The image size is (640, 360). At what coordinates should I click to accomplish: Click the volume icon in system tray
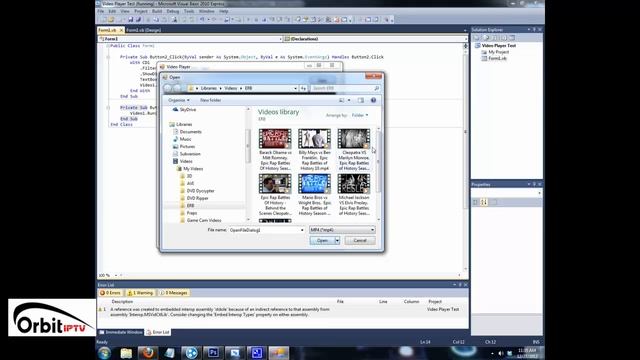pyautogui.click(x=501, y=353)
